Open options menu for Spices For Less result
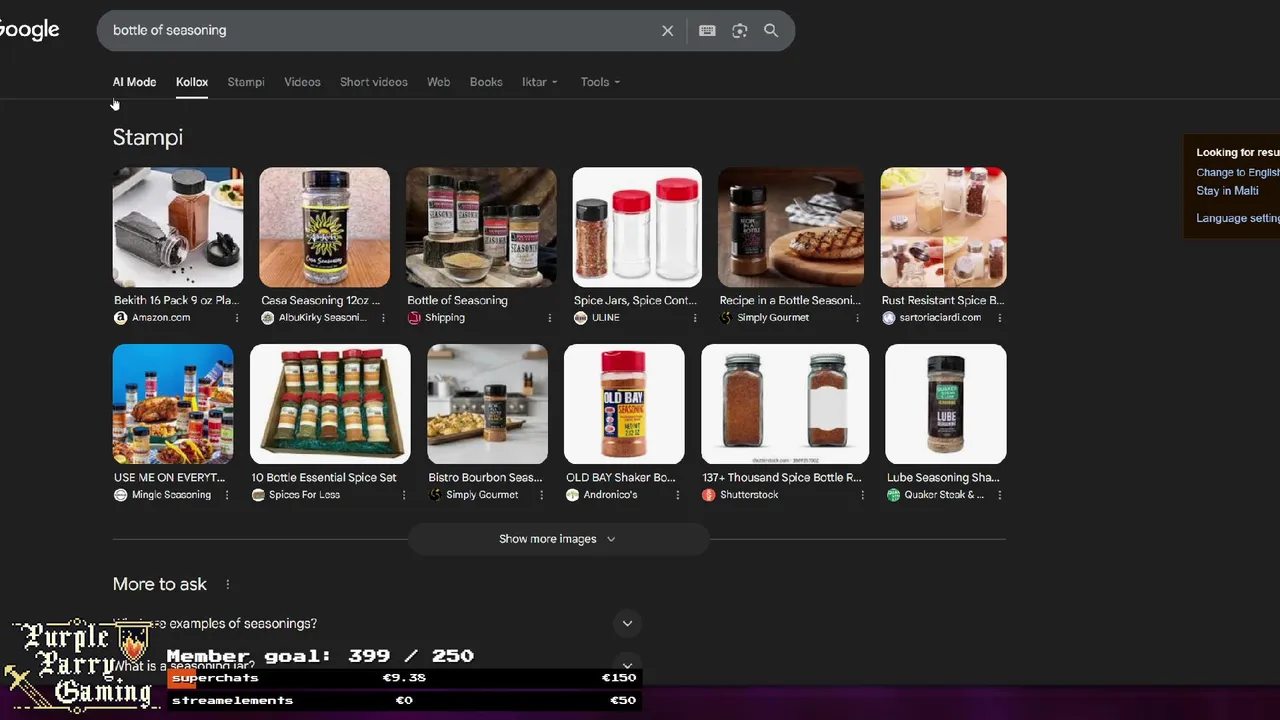Screen dimensions: 1280x720 404,495
